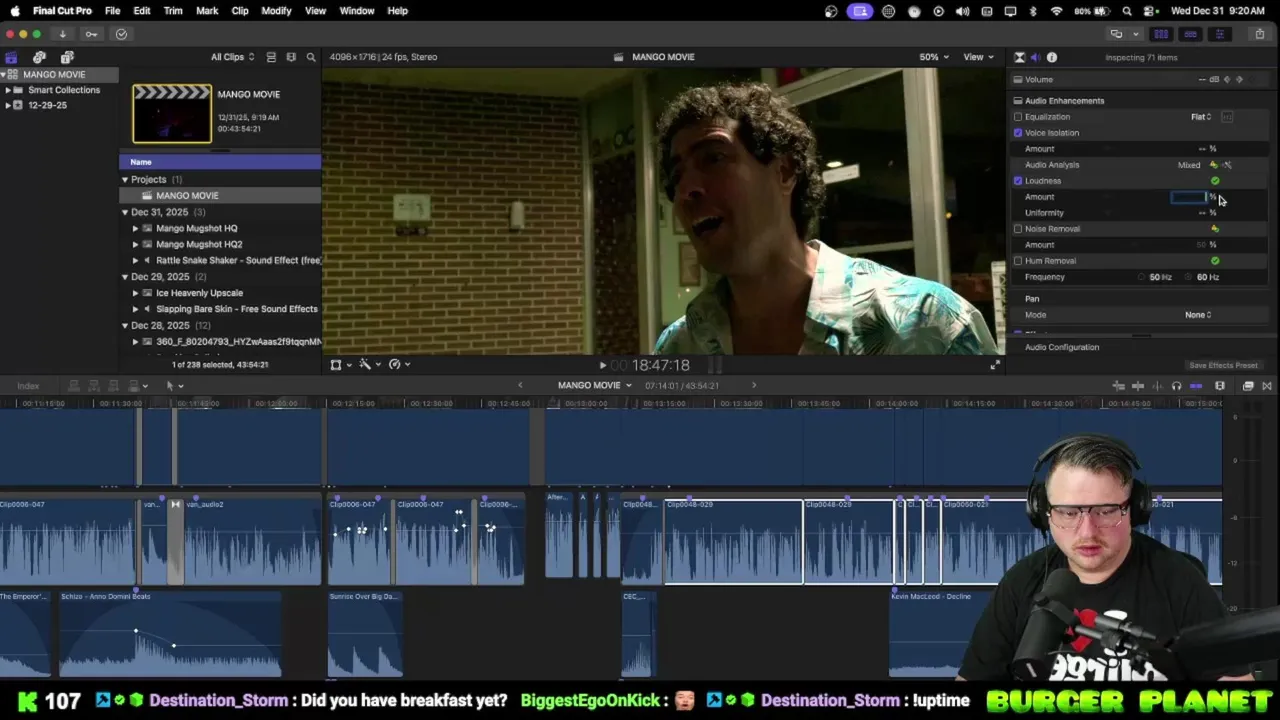1280x720 pixels.
Task: Select the 60 Hz frequency radio button
Action: coord(1190,277)
